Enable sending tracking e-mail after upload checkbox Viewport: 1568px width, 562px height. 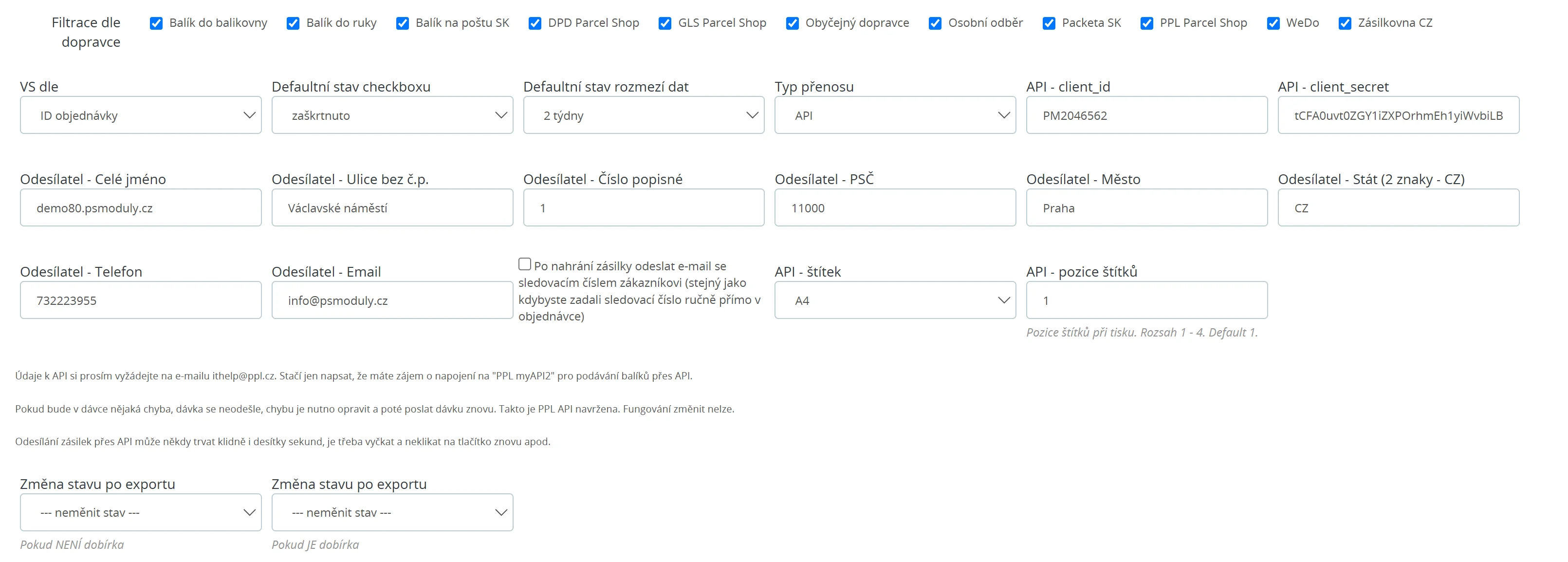tap(525, 264)
